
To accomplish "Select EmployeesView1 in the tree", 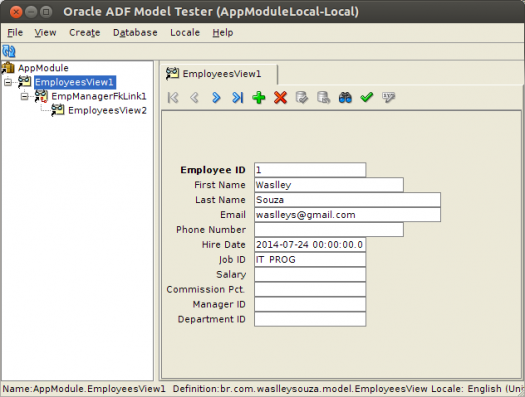I will (75, 82).
